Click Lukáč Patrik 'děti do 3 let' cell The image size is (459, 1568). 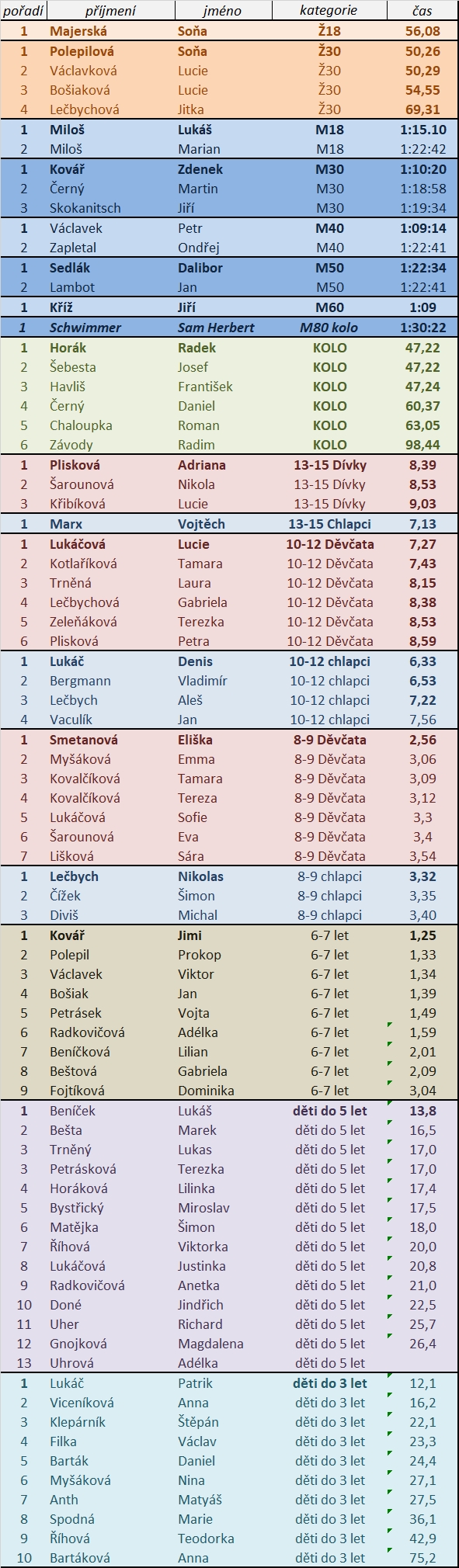pyautogui.click(x=329, y=1383)
